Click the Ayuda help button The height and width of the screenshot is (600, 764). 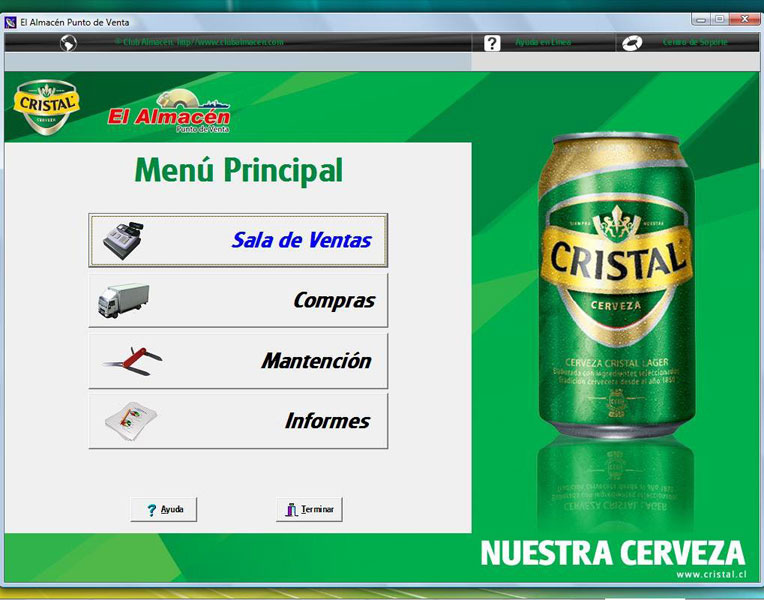[x=164, y=509]
